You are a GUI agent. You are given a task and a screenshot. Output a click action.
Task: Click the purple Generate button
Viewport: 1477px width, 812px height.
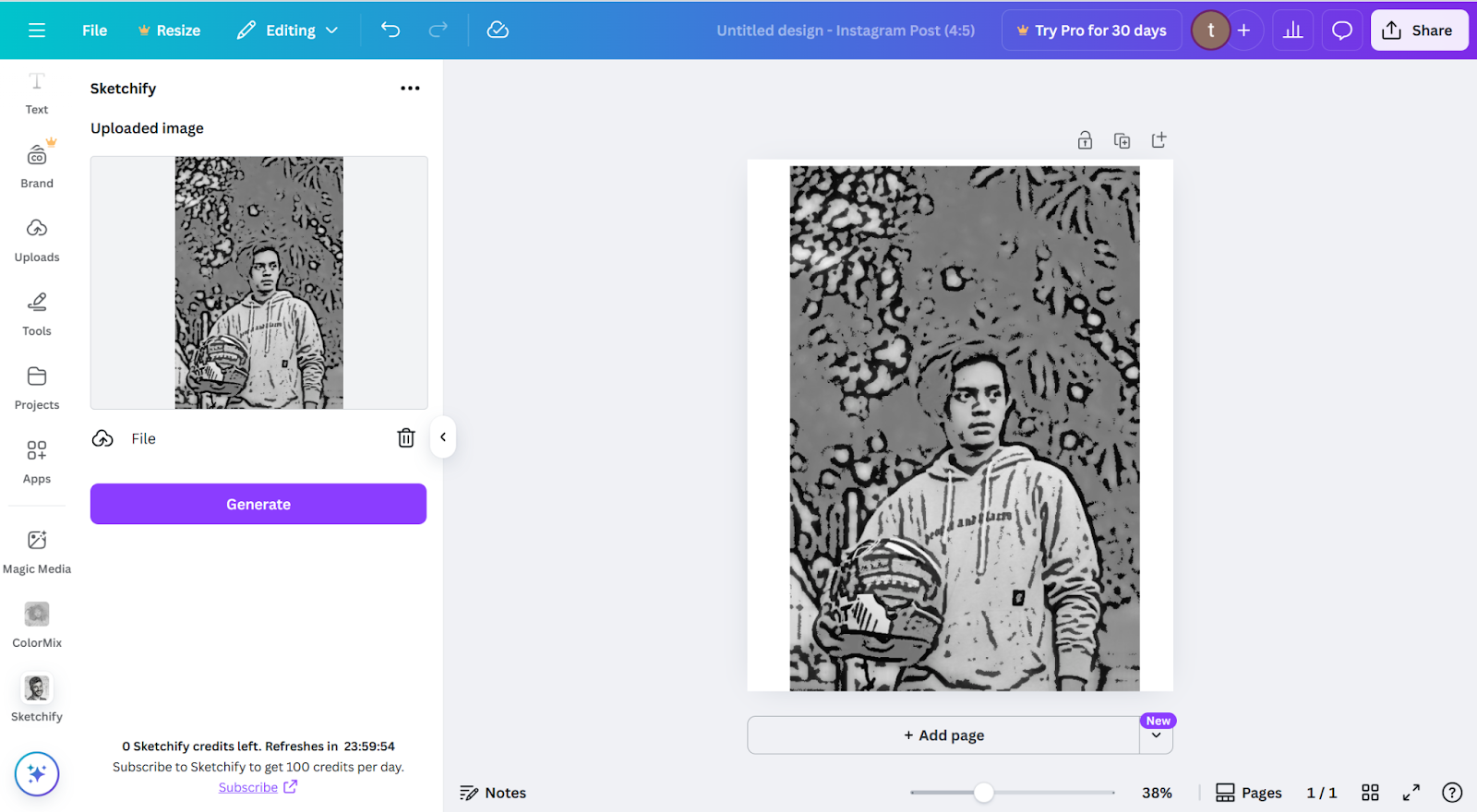(258, 504)
